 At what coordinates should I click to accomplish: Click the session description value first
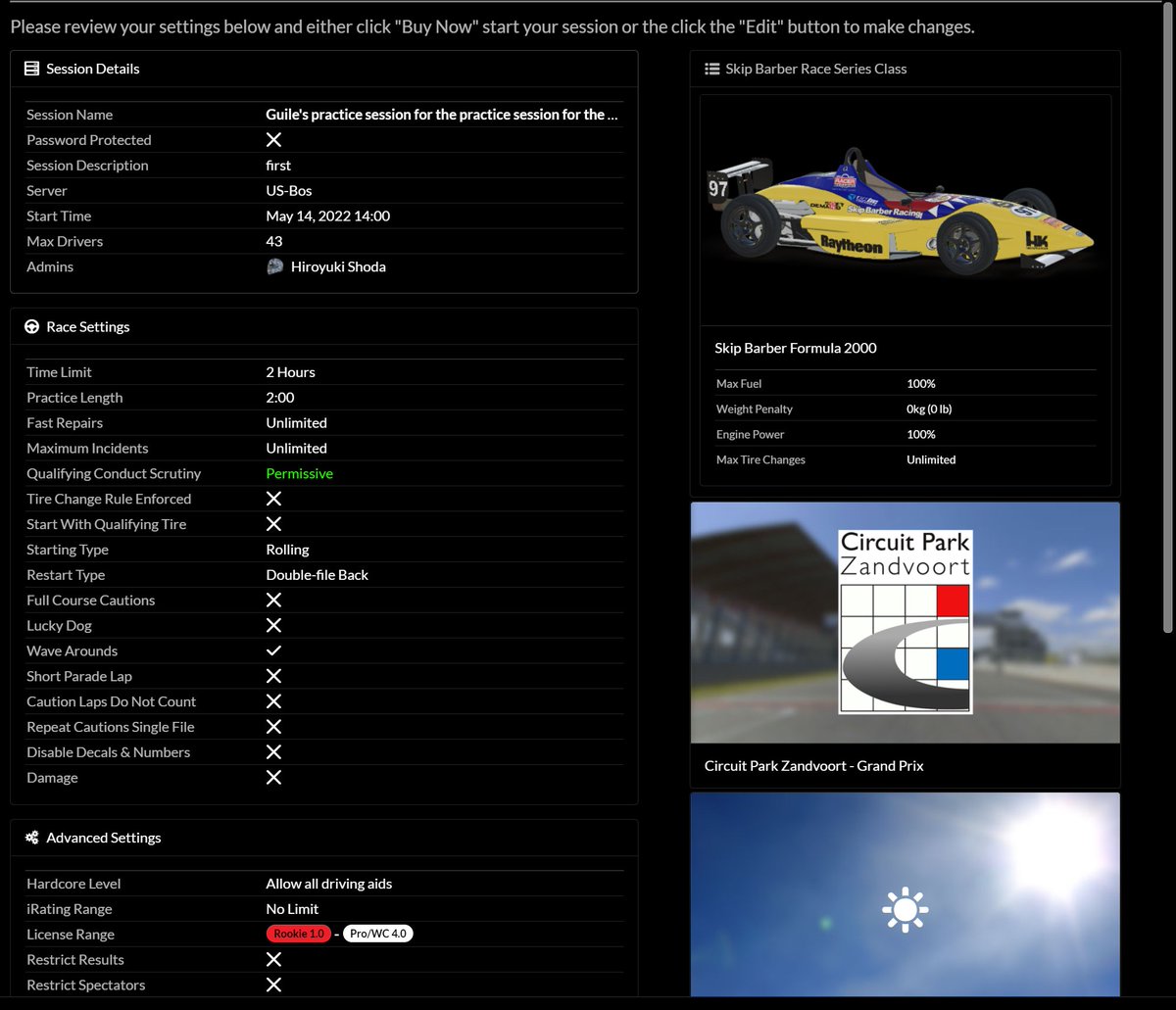[278, 166]
